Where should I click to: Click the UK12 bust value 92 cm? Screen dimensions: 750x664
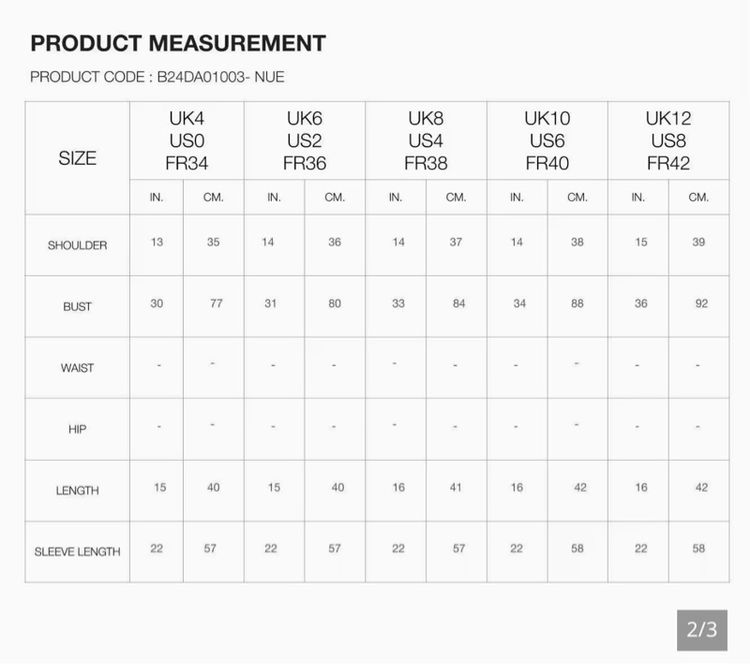pyautogui.click(x=701, y=303)
